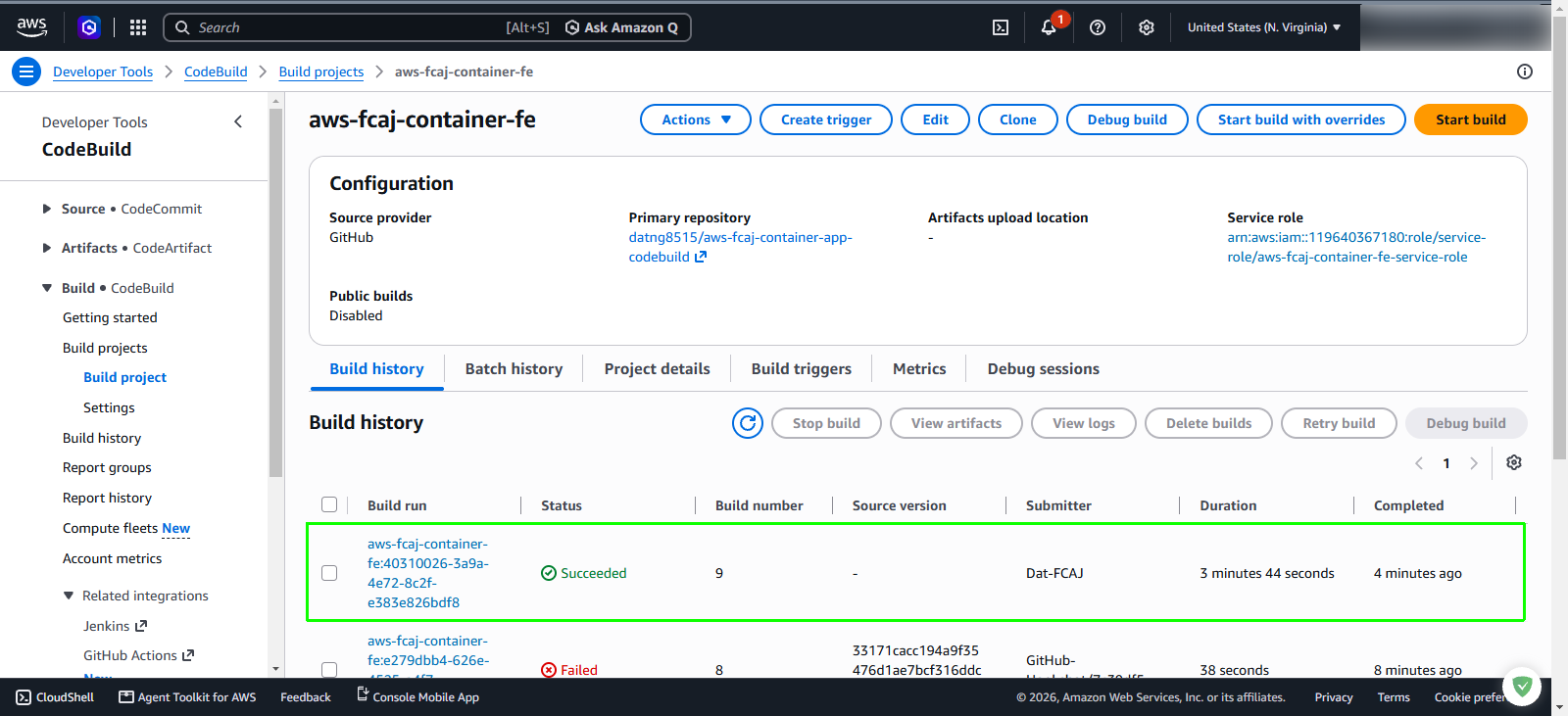Open the services grid menu icon

click(x=138, y=27)
